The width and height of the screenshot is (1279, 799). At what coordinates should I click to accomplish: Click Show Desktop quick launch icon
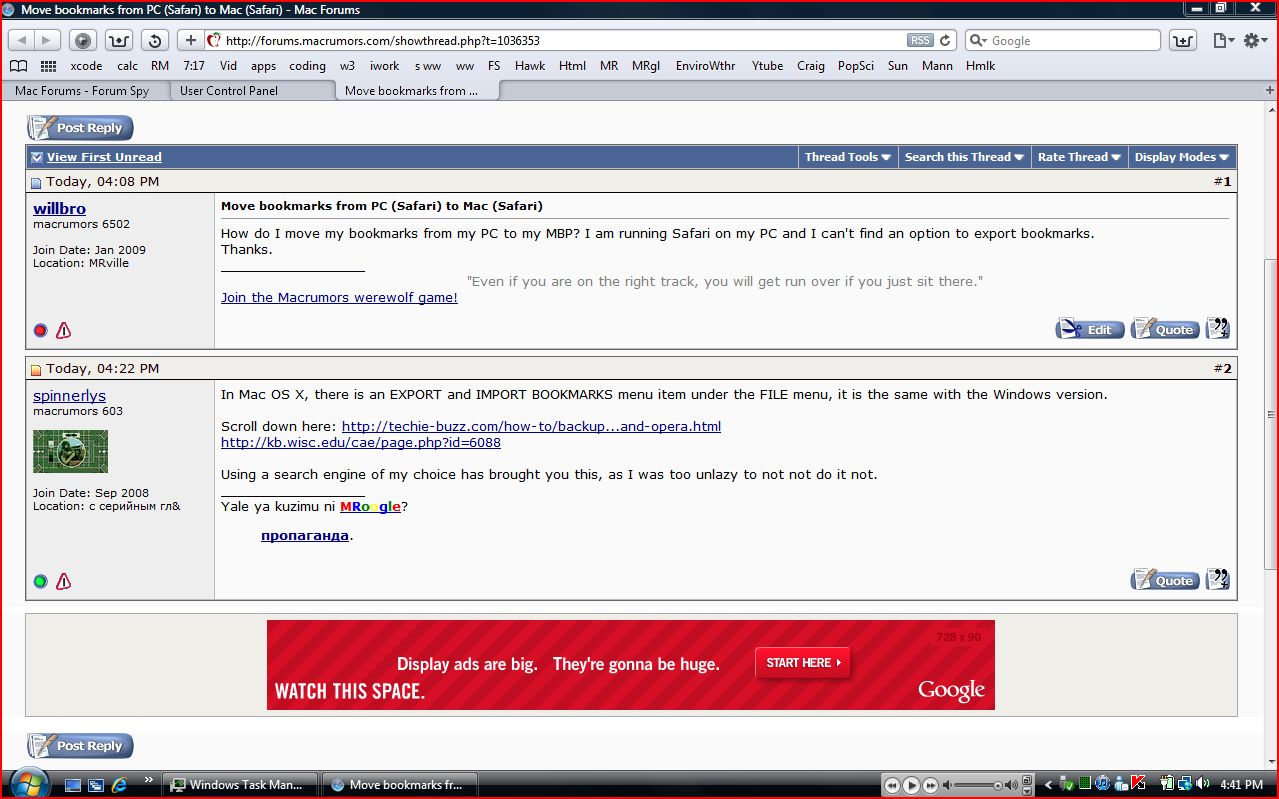tap(73, 785)
